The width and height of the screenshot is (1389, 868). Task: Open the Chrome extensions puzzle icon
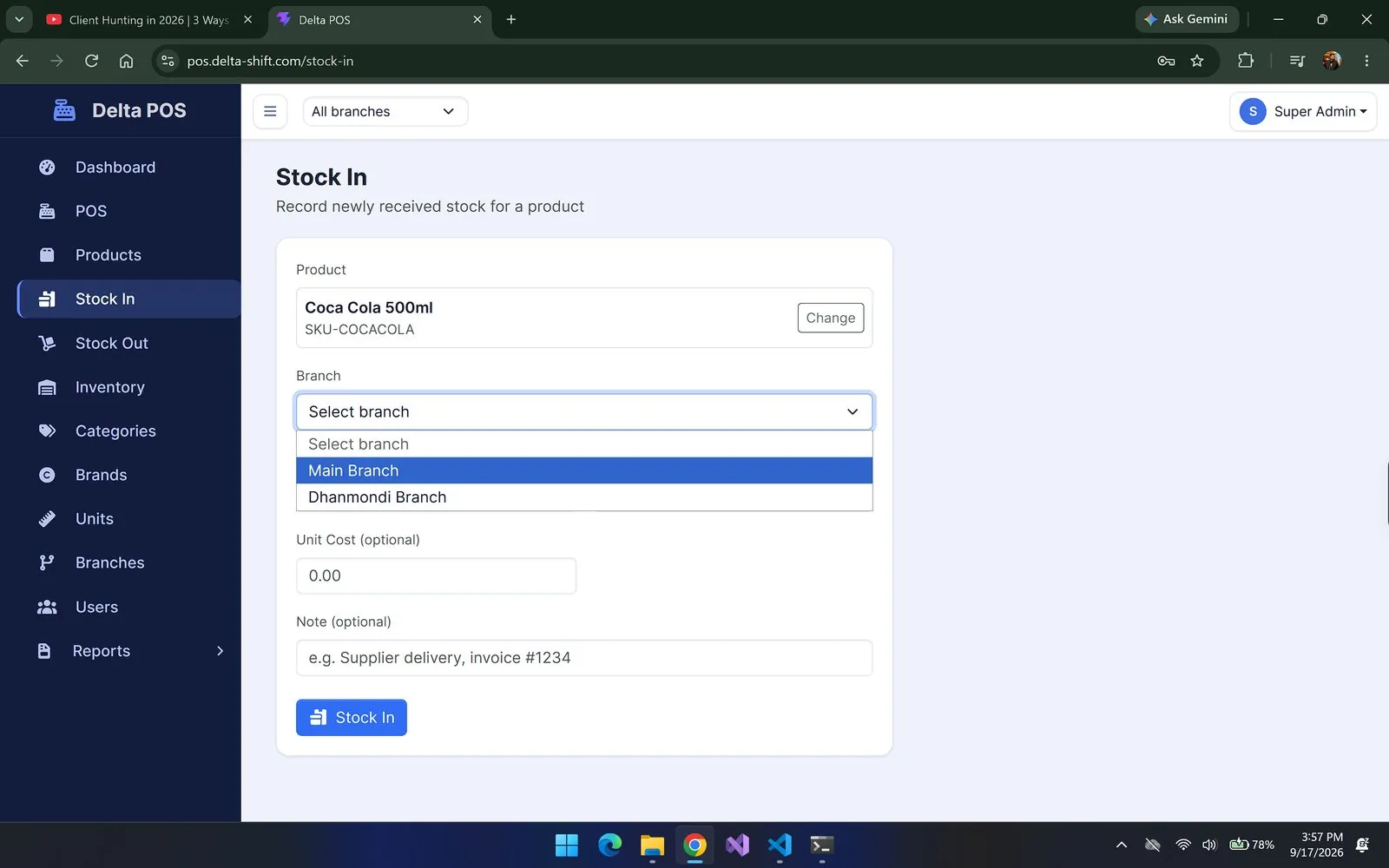[x=1246, y=61]
